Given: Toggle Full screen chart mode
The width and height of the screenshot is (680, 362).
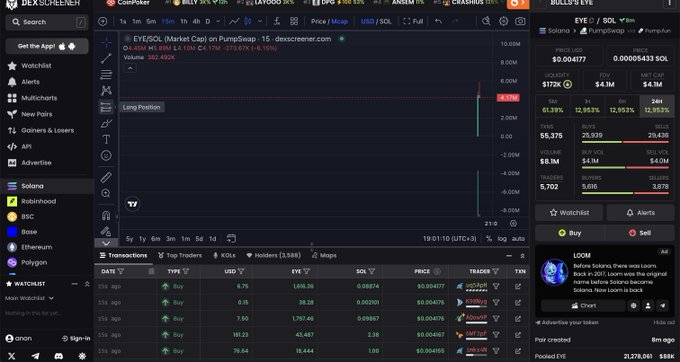Looking at the screenshot, I should click(x=413, y=21).
